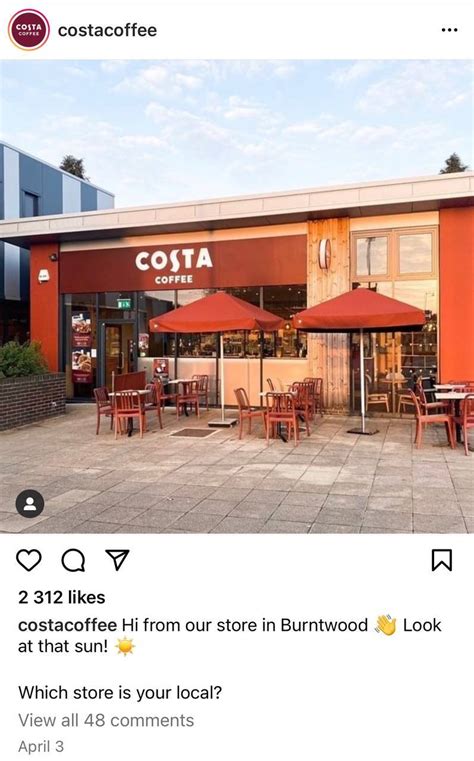474x761 pixels.
Task: Click the round clock on wooden pillar
Action: [325, 253]
